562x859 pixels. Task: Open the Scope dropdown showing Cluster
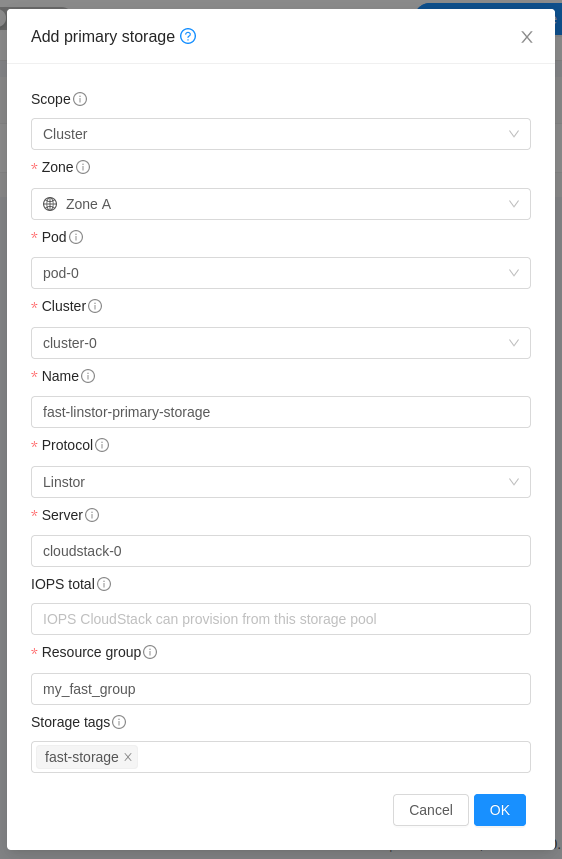coord(281,134)
